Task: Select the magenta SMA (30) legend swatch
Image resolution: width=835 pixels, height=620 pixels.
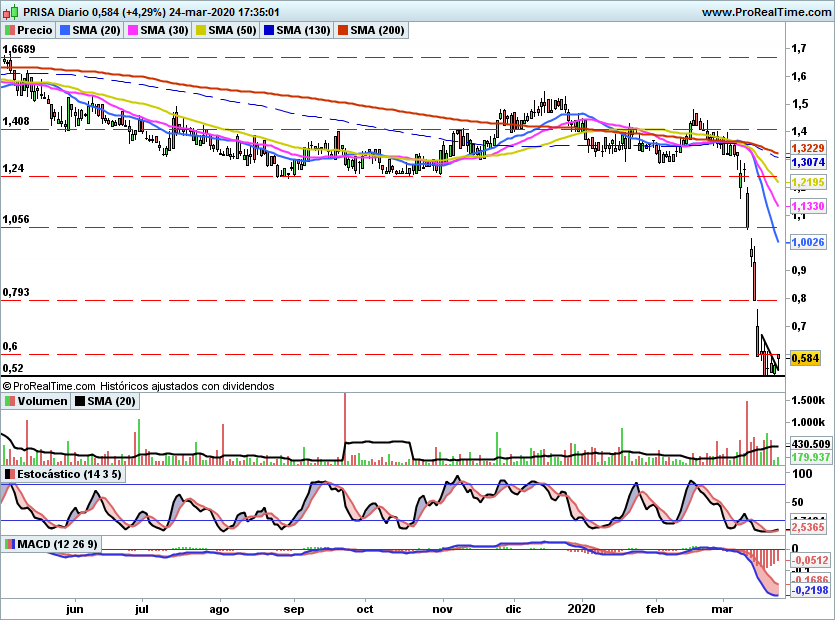Action: click(132, 31)
